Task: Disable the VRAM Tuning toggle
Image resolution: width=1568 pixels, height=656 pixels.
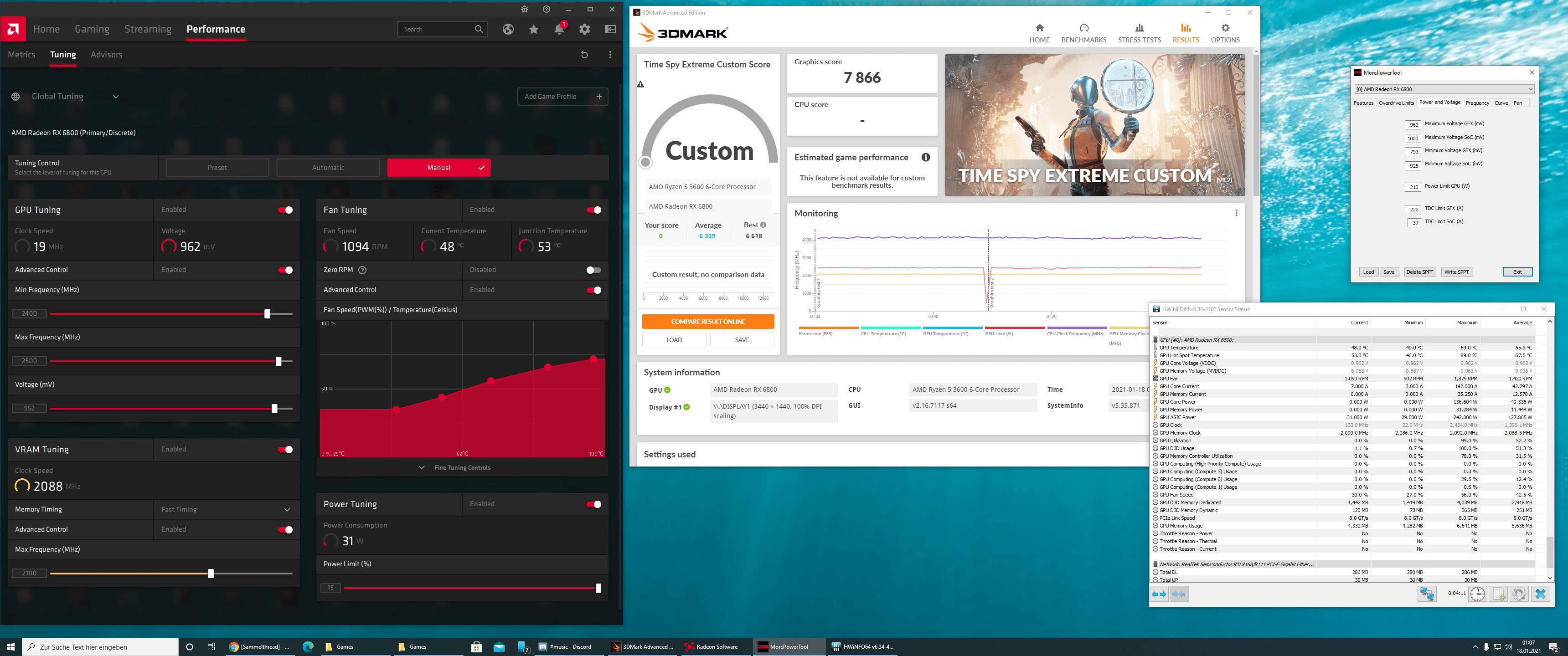Action: point(285,450)
